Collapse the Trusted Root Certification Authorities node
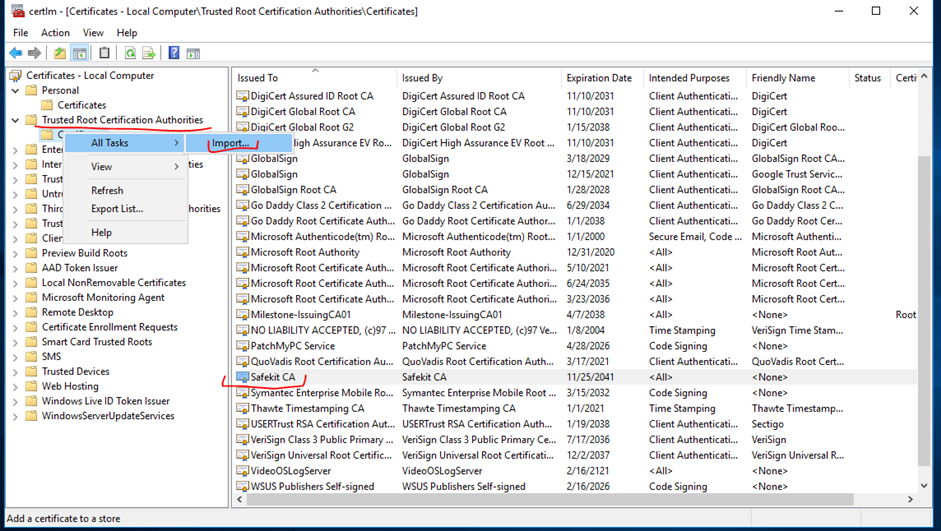The image size is (941, 531). [15, 120]
